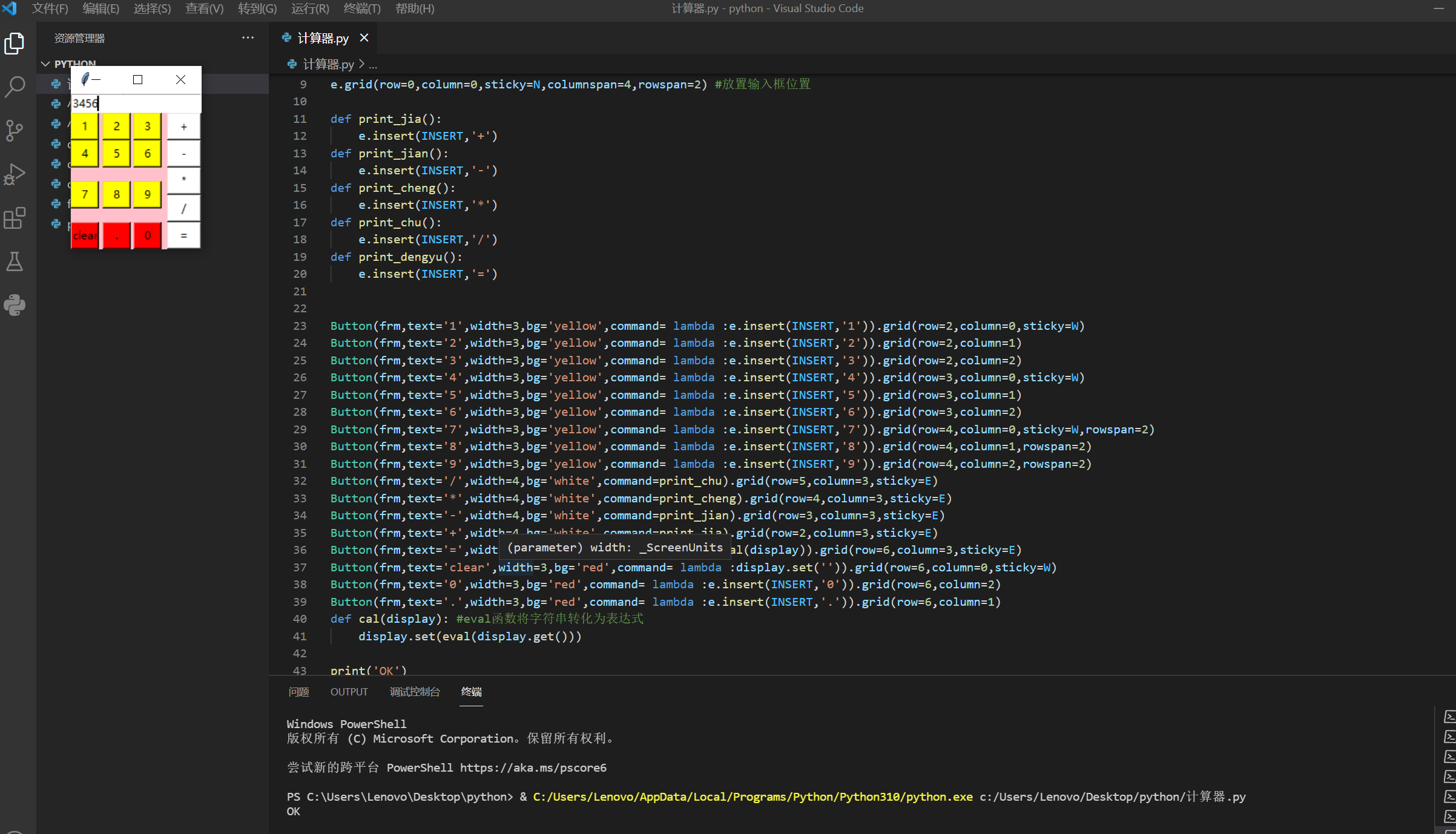
Task: Open the 文件(F) menu
Action: tap(50, 8)
